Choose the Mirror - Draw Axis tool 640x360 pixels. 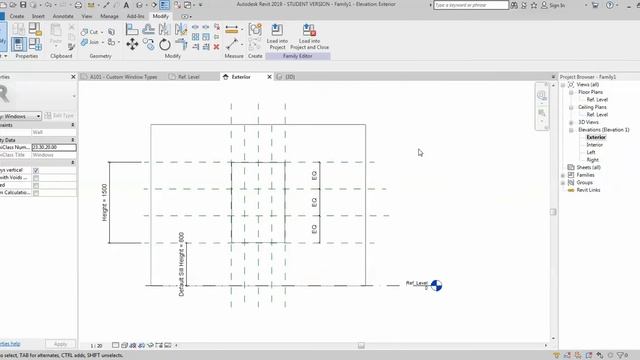pyautogui.click(x=180, y=29)
